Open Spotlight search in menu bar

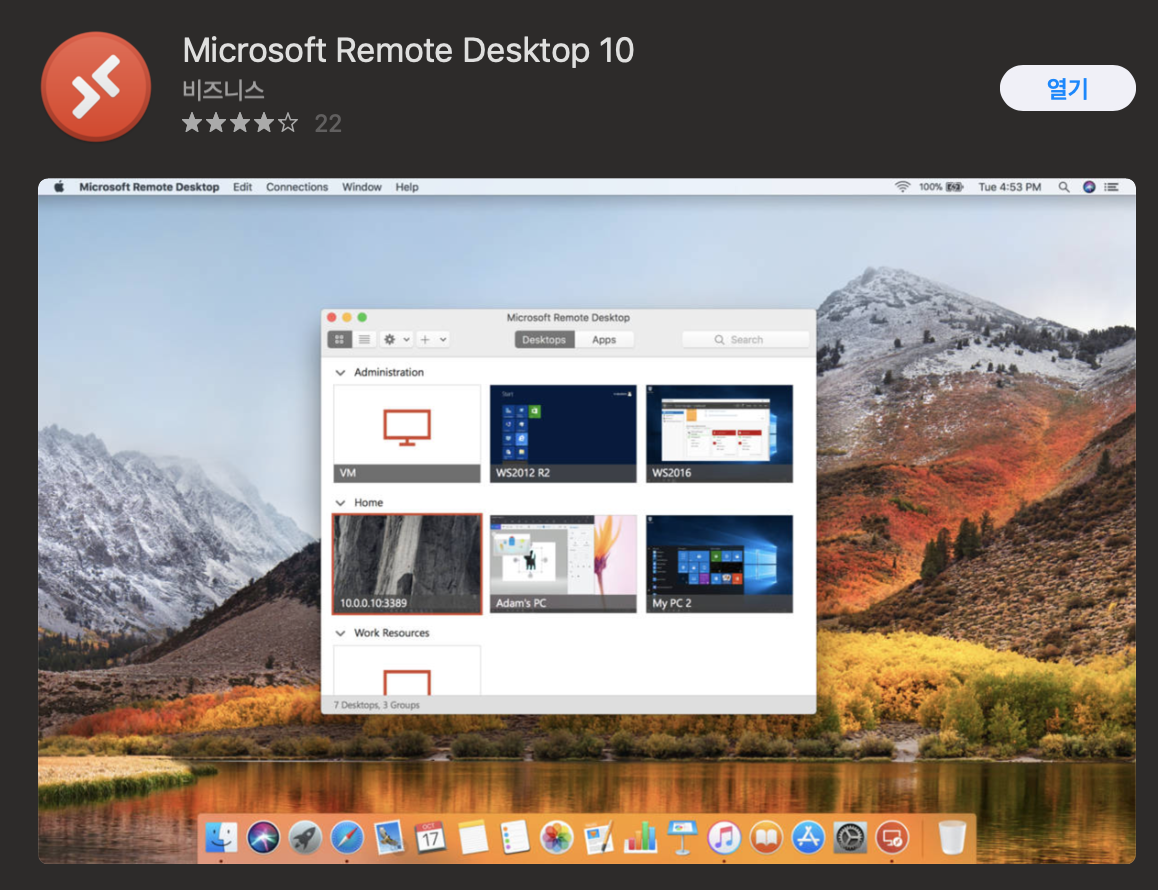[1063, 187]
